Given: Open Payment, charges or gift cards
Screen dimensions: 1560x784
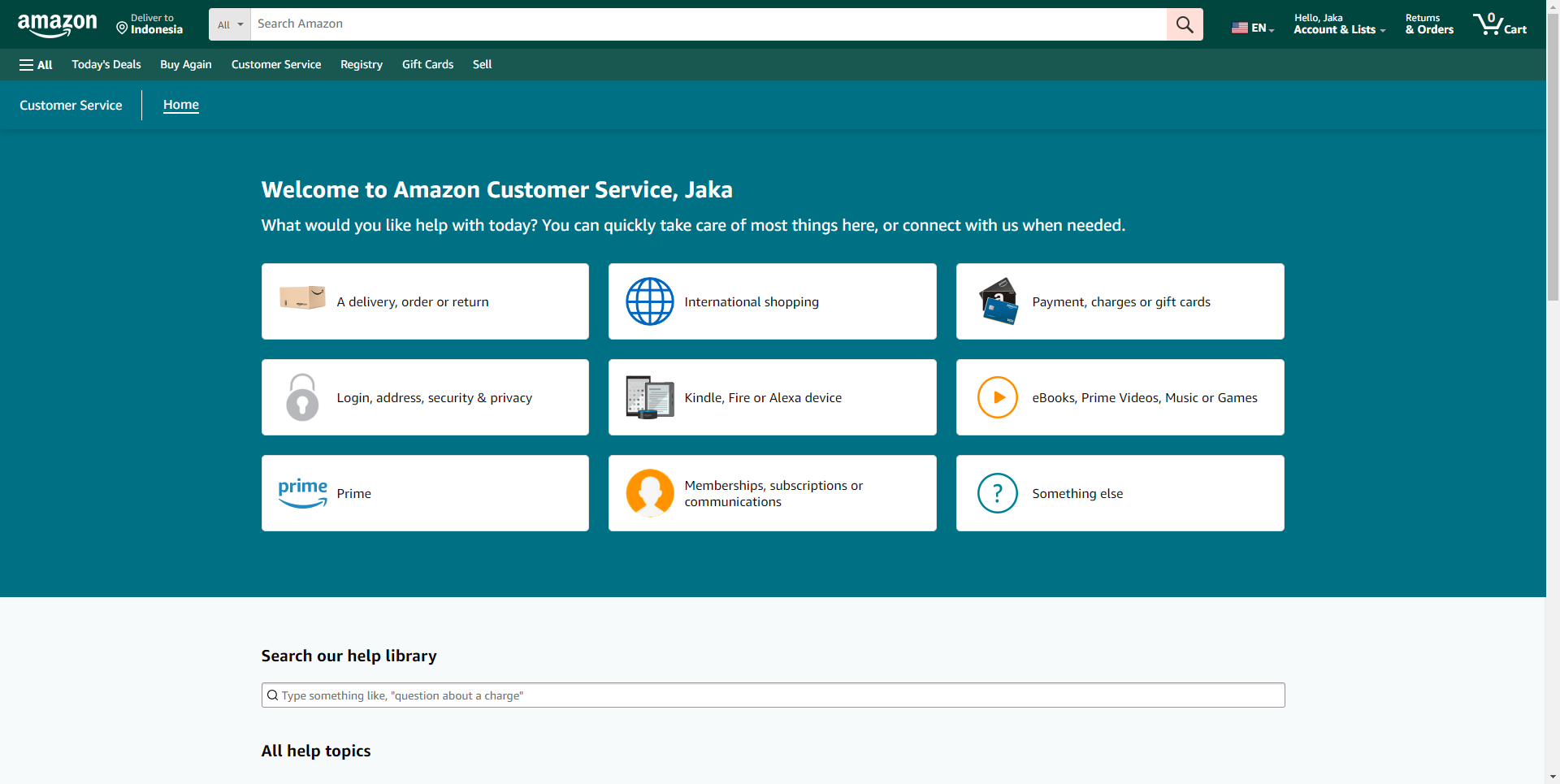Looking at the screenshot, I should click(x=1120, y=301).
